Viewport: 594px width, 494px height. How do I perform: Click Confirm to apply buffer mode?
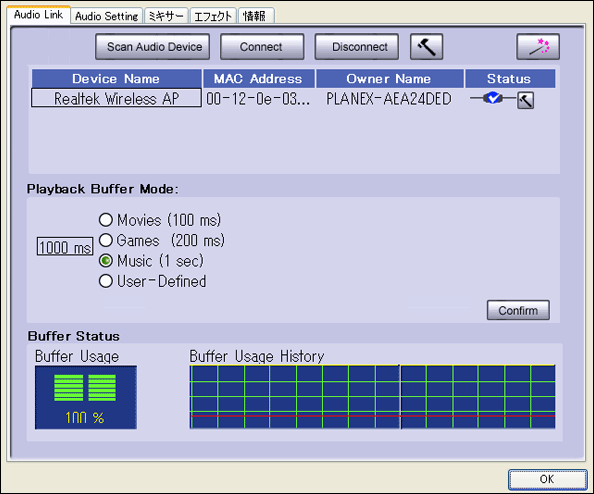[518, 310]
